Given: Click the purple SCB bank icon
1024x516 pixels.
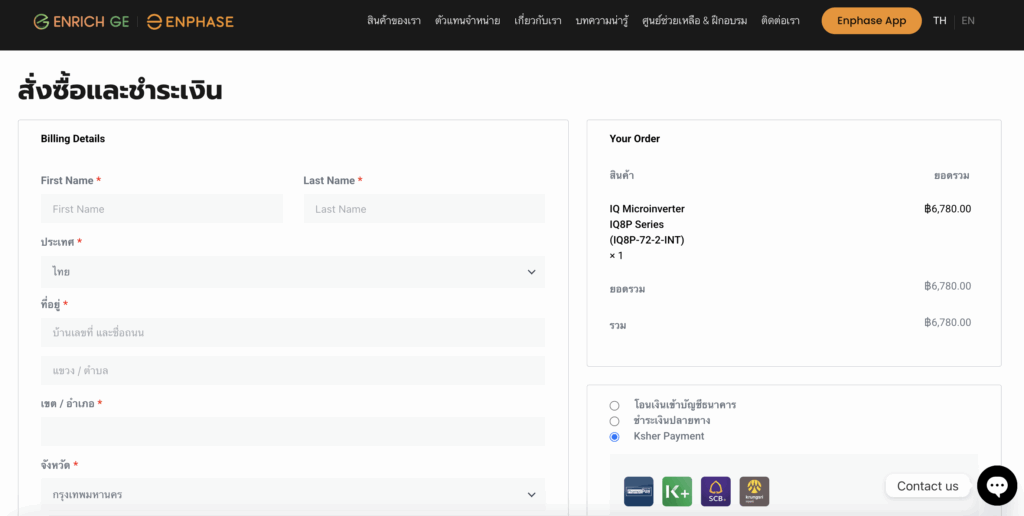Looking at the screenshot, I should point(716,491).
